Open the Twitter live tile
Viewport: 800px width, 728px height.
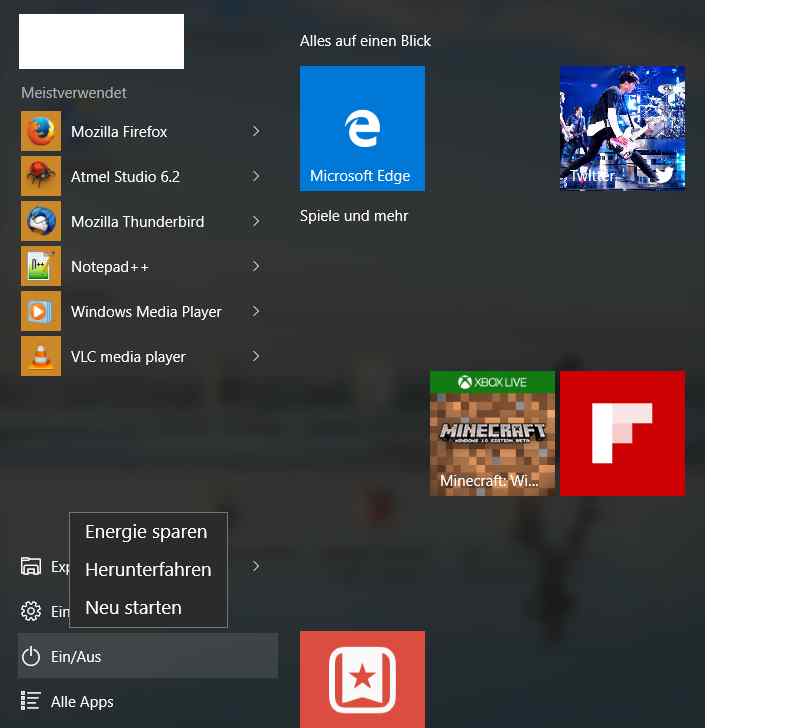[x=622, y=129]
